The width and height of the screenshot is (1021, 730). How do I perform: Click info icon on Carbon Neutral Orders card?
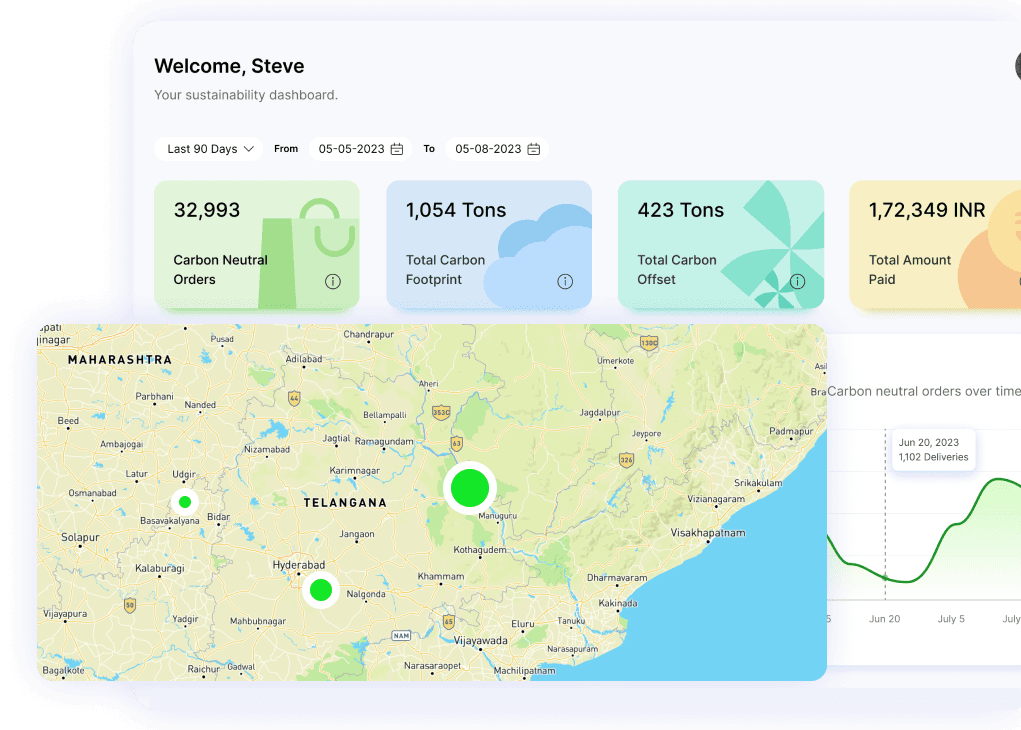(x=333, y=281)
